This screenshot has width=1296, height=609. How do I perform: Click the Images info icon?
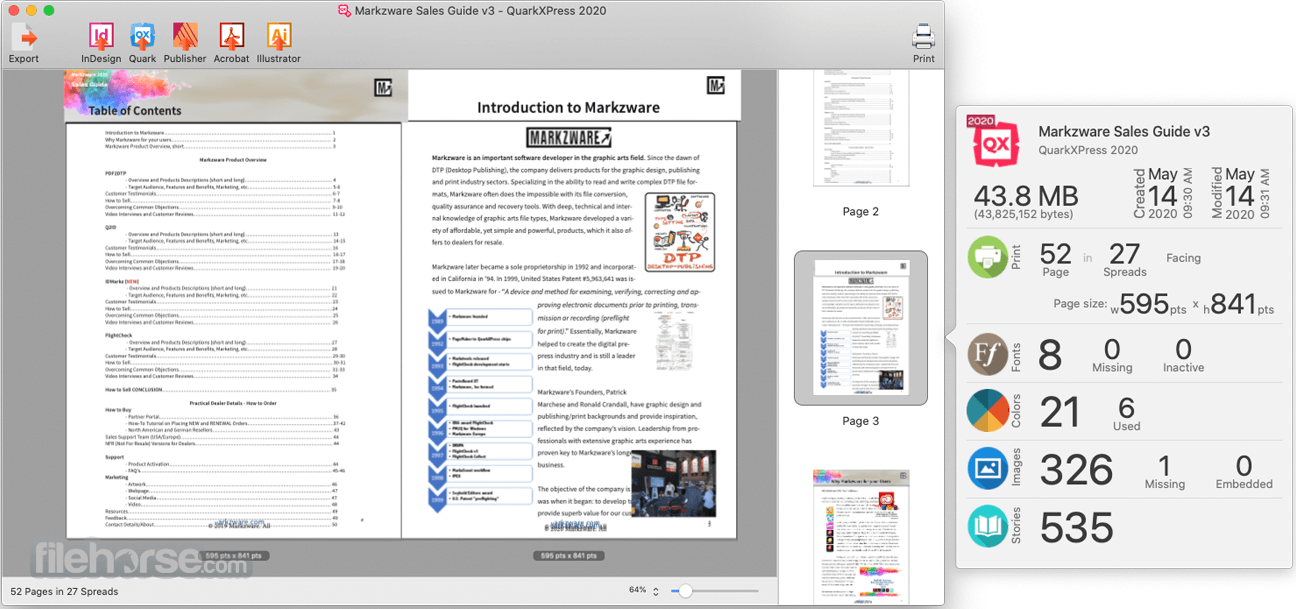click(987, 468)
